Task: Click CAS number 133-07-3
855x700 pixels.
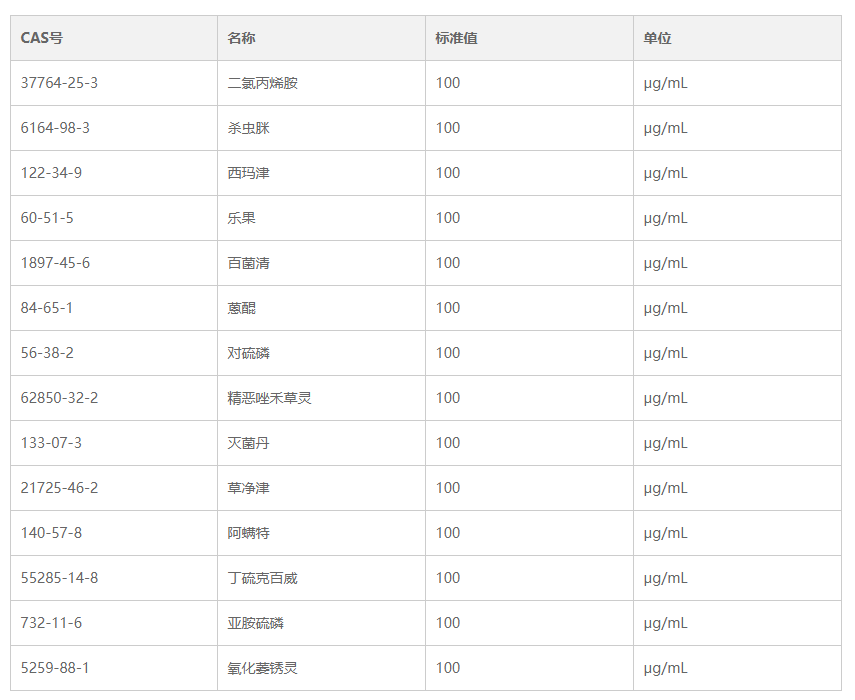Action: tap(51, 443)
